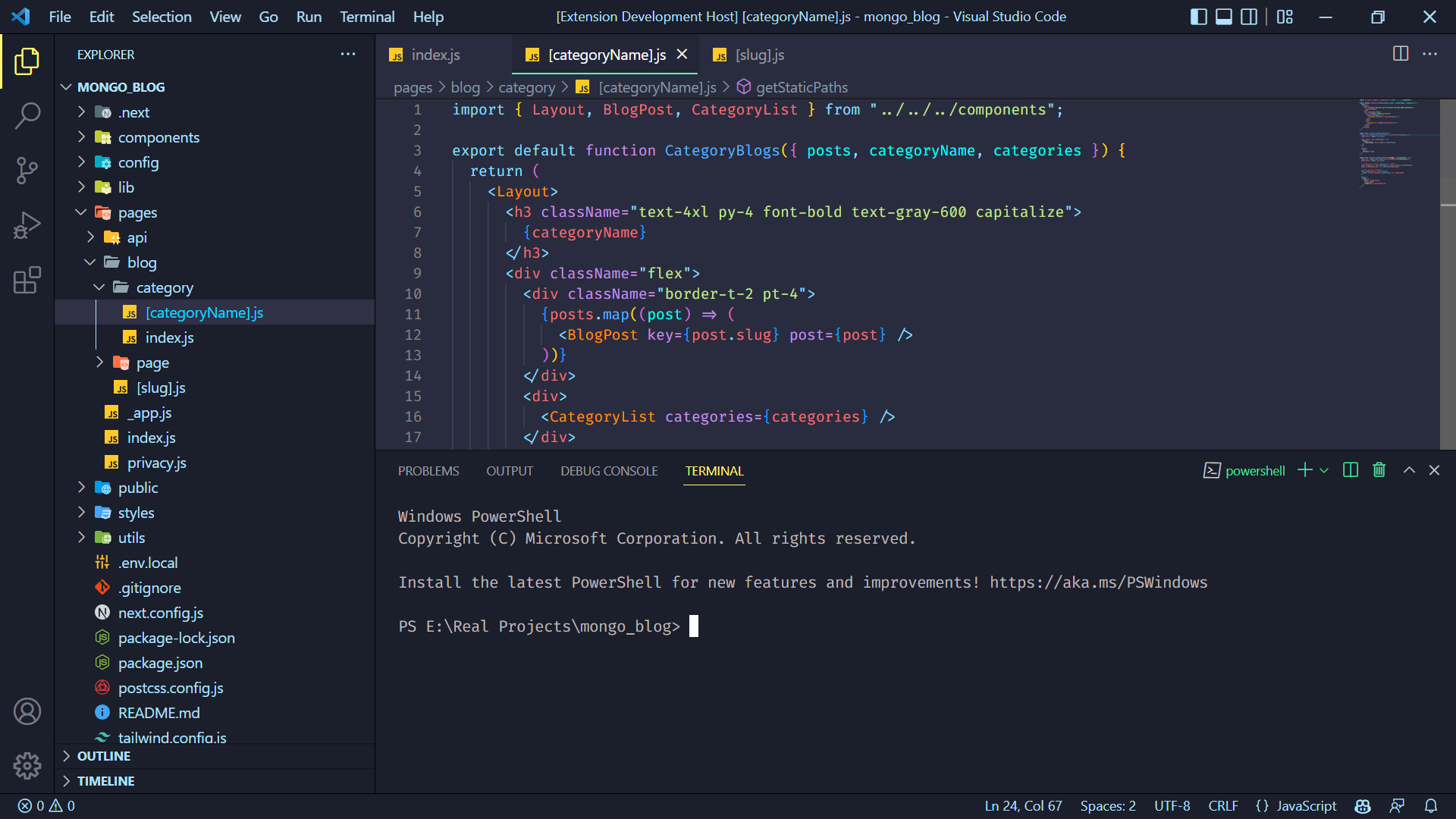The width and height of the screenshot is (1456, 819).
Task: Open editor more actions menu
Action: click(x=1429, y=54)
